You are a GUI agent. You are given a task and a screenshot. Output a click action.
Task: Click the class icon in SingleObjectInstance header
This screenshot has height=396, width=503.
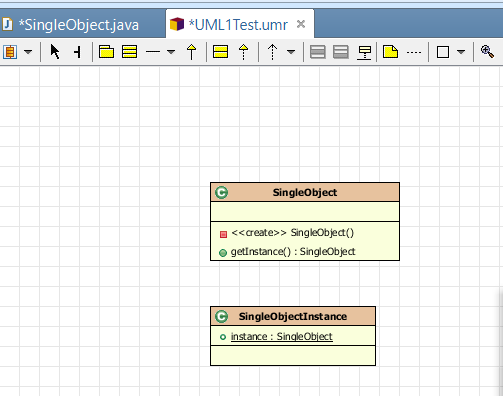[222, 316]
